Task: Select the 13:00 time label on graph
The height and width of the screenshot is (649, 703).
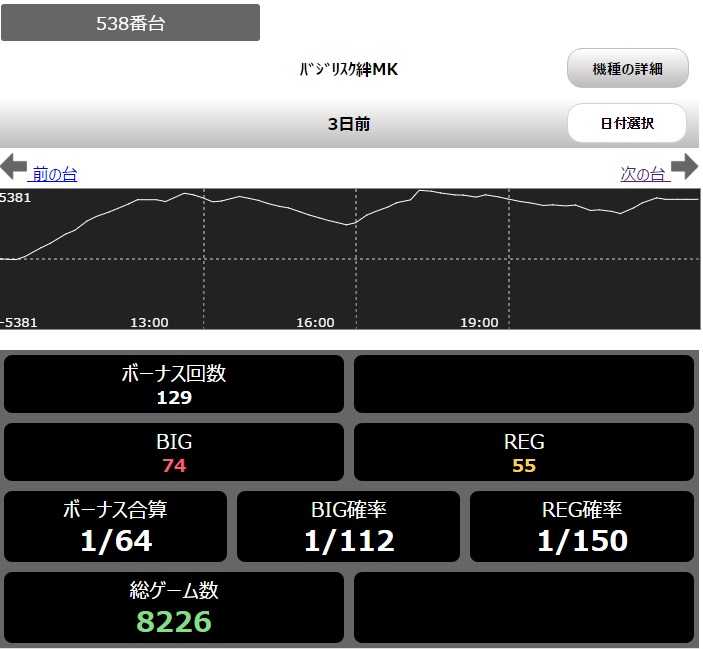Action: click(149, 322)
